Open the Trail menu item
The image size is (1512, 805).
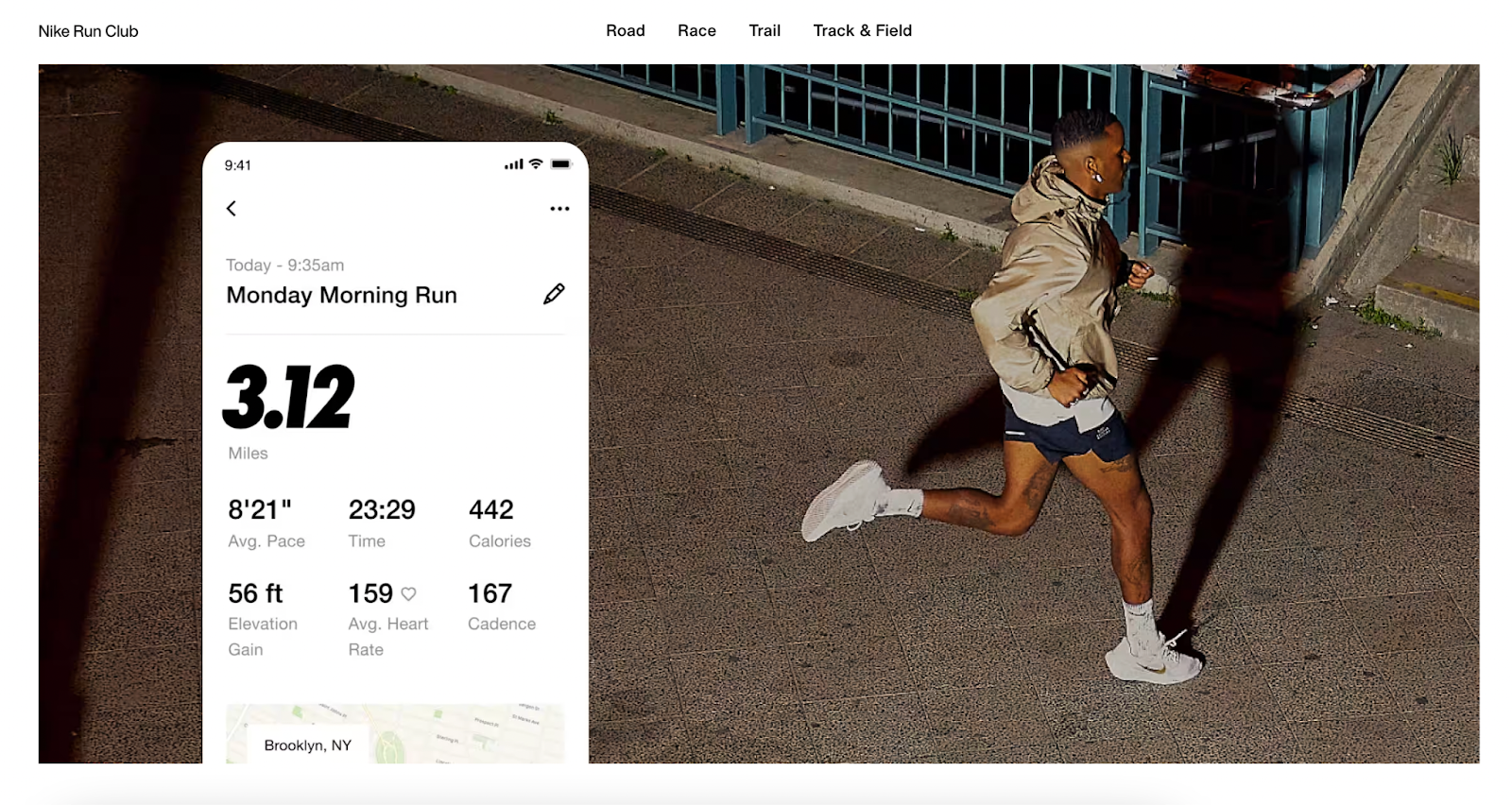[765, 30]
